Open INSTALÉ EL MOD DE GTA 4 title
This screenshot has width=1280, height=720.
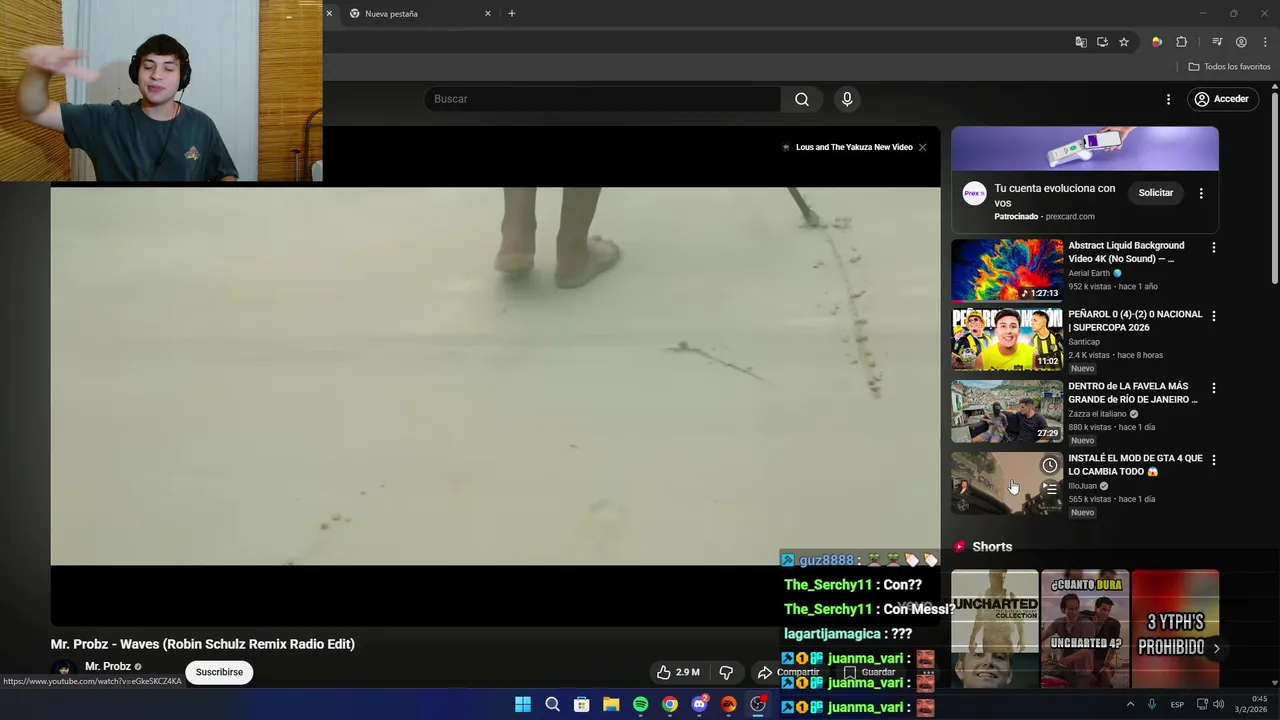pos(1135,465)
